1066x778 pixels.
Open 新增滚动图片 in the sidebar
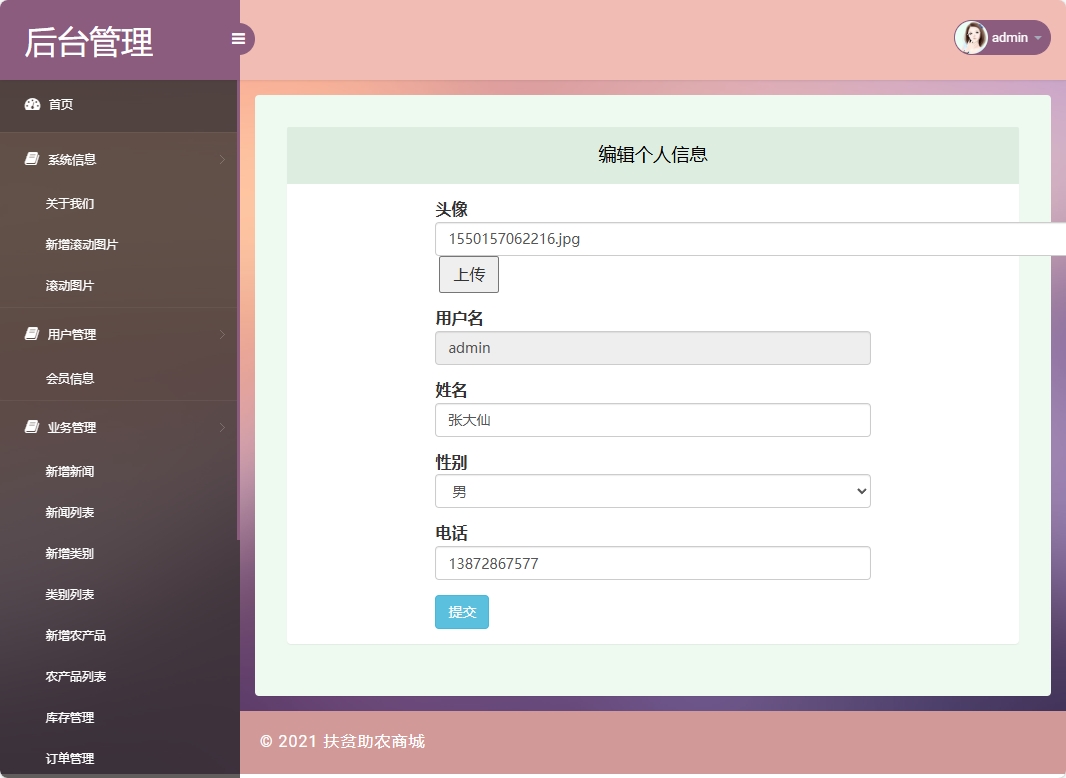(82, 244)
